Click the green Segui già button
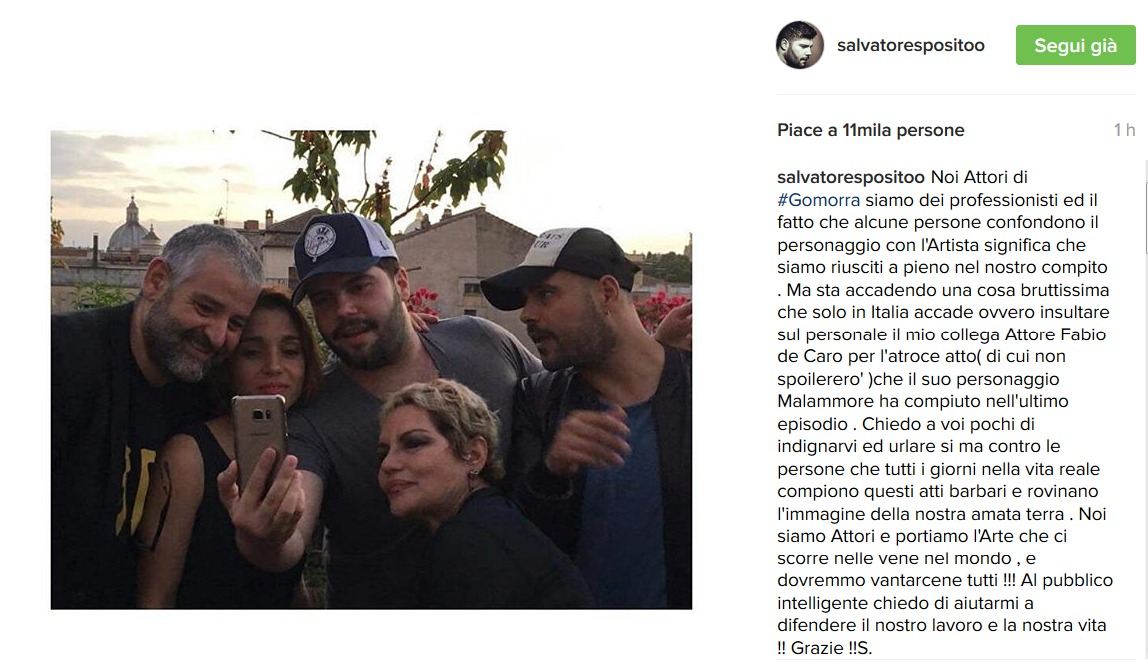Screen dimensions: 1148x664 point(1075,45)
